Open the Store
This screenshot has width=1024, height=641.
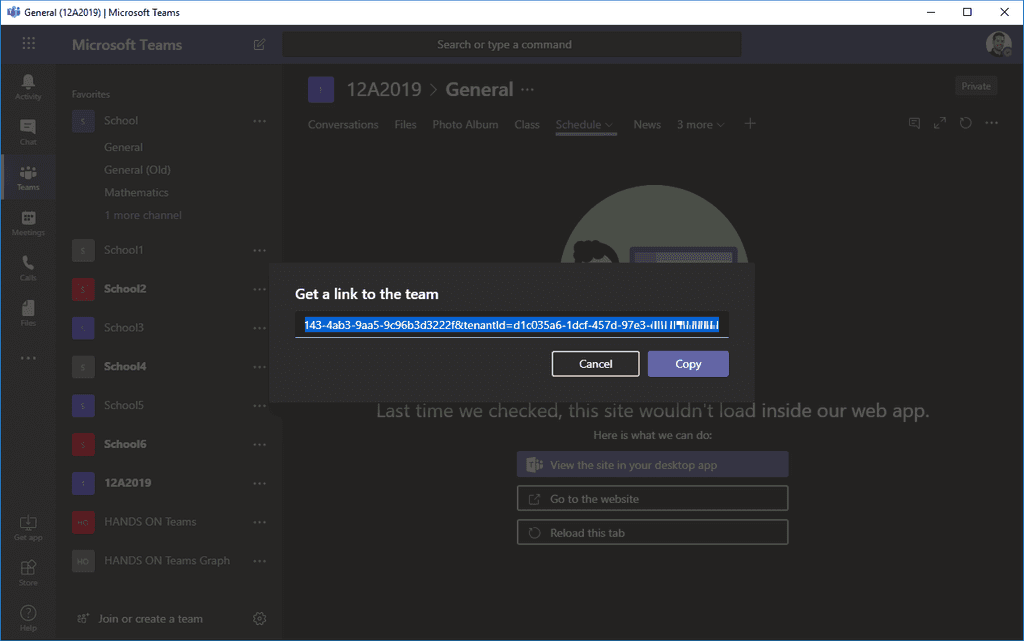(28, 572)
